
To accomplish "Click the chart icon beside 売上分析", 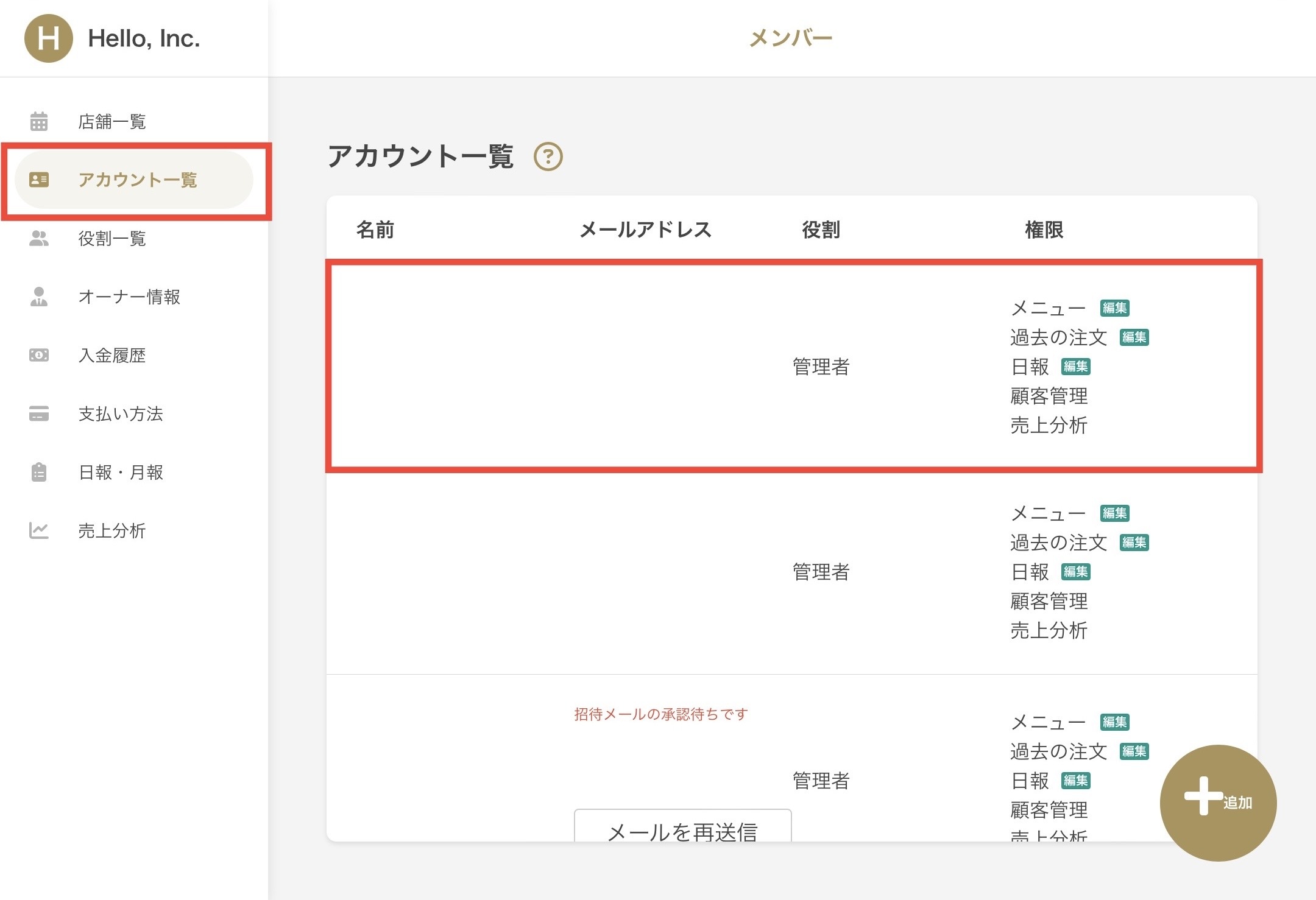I will 39,530.
